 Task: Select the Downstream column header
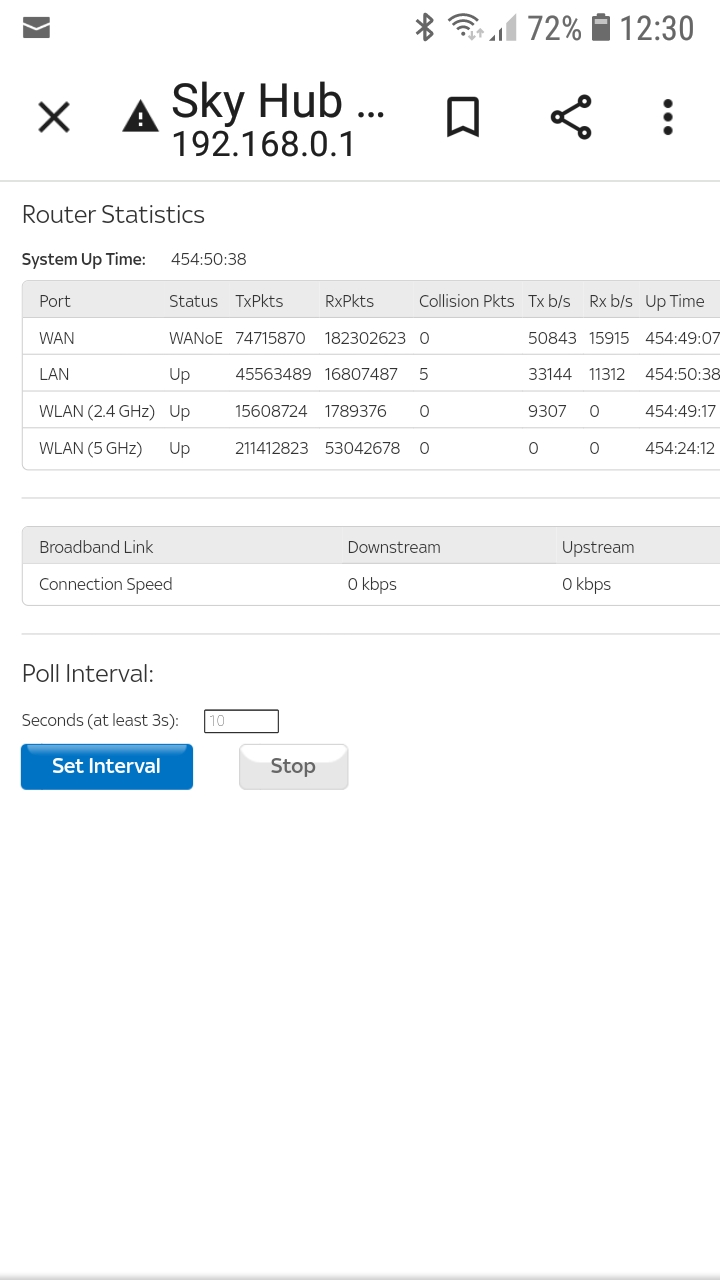point(394,547)
